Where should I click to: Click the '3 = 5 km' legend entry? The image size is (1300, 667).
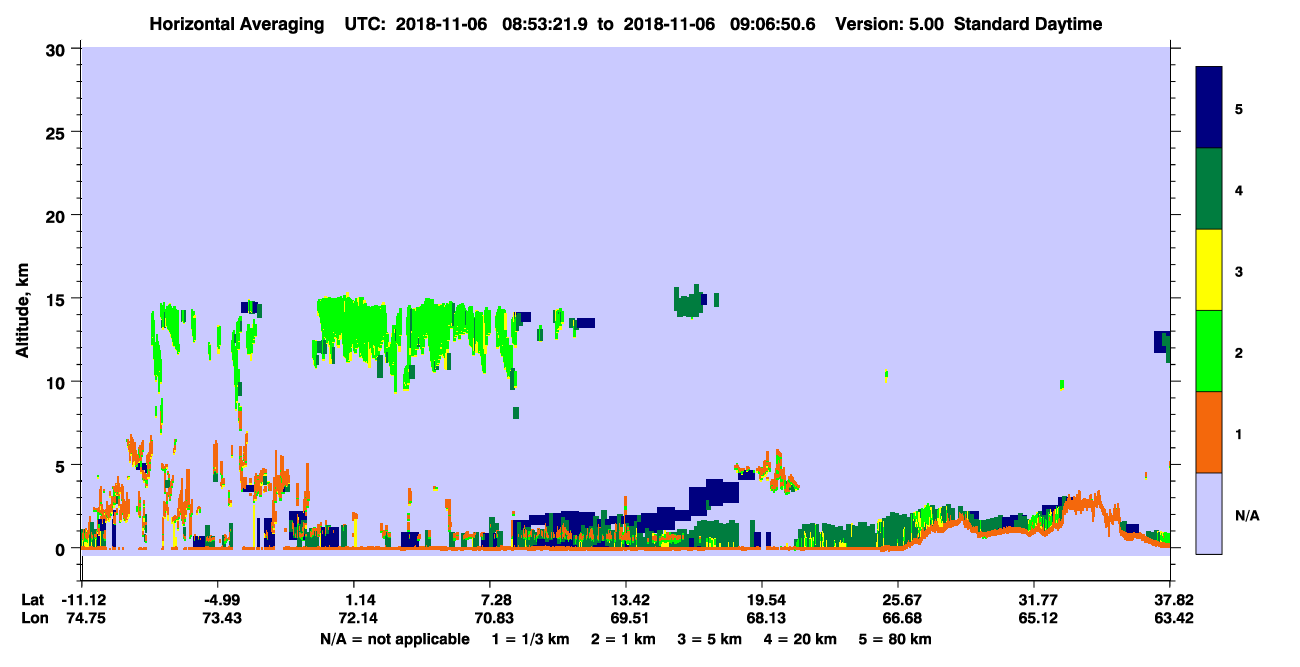(712, 639)
